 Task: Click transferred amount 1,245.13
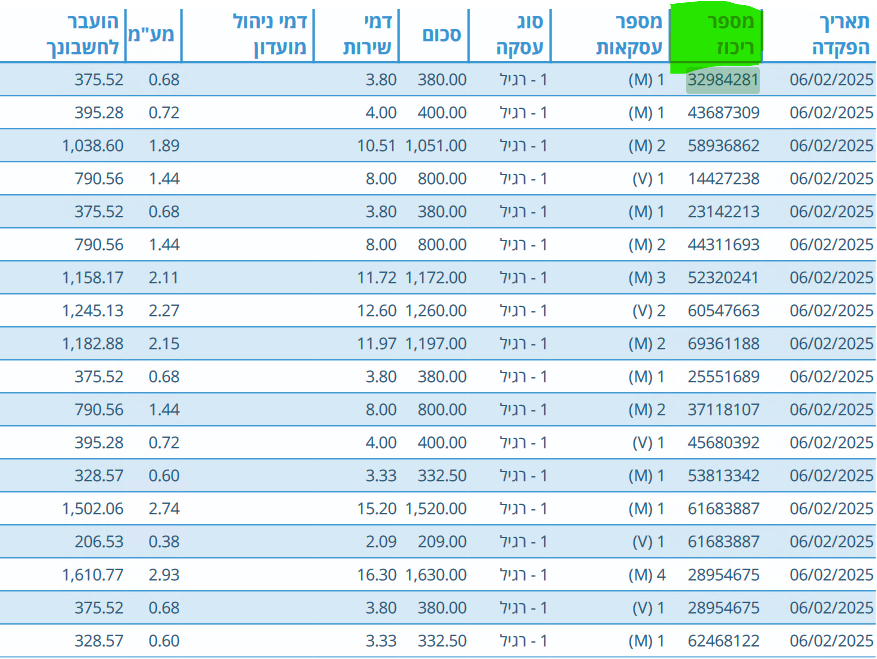coord(92,311)
